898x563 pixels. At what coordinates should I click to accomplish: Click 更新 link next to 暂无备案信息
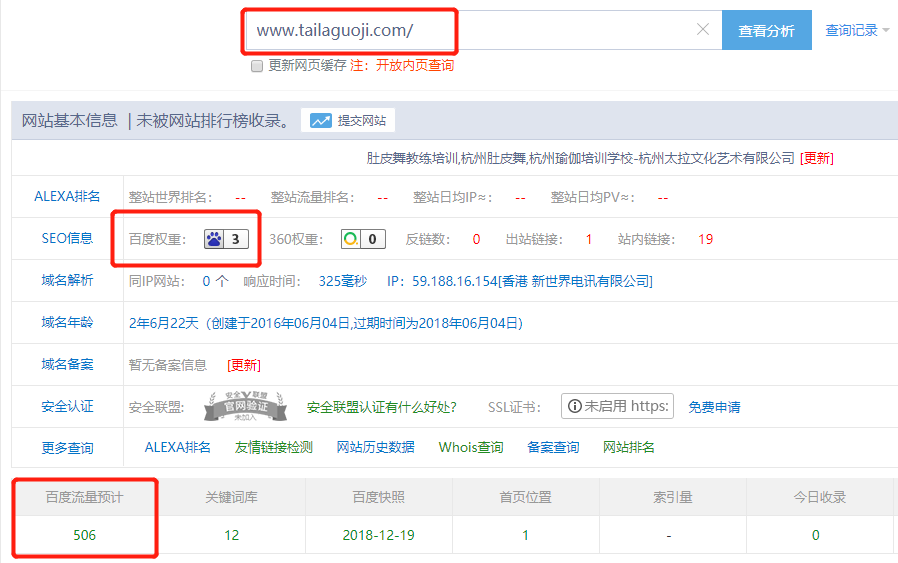(244, 365)
